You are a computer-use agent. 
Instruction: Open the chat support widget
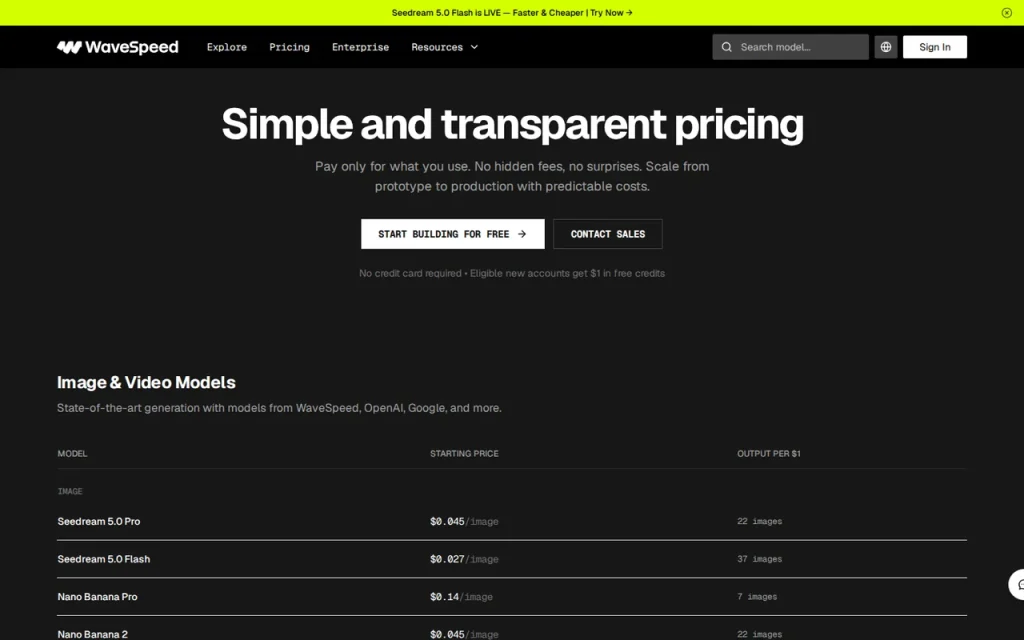(x=1017, y=584)
